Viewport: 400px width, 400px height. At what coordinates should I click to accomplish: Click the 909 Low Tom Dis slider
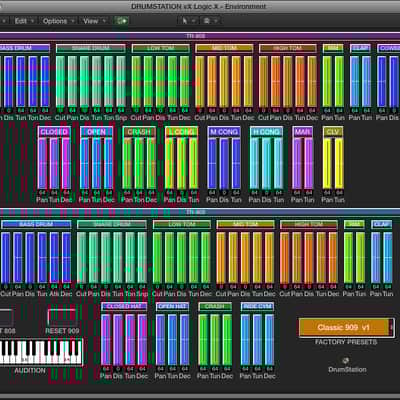click(181, 257)
